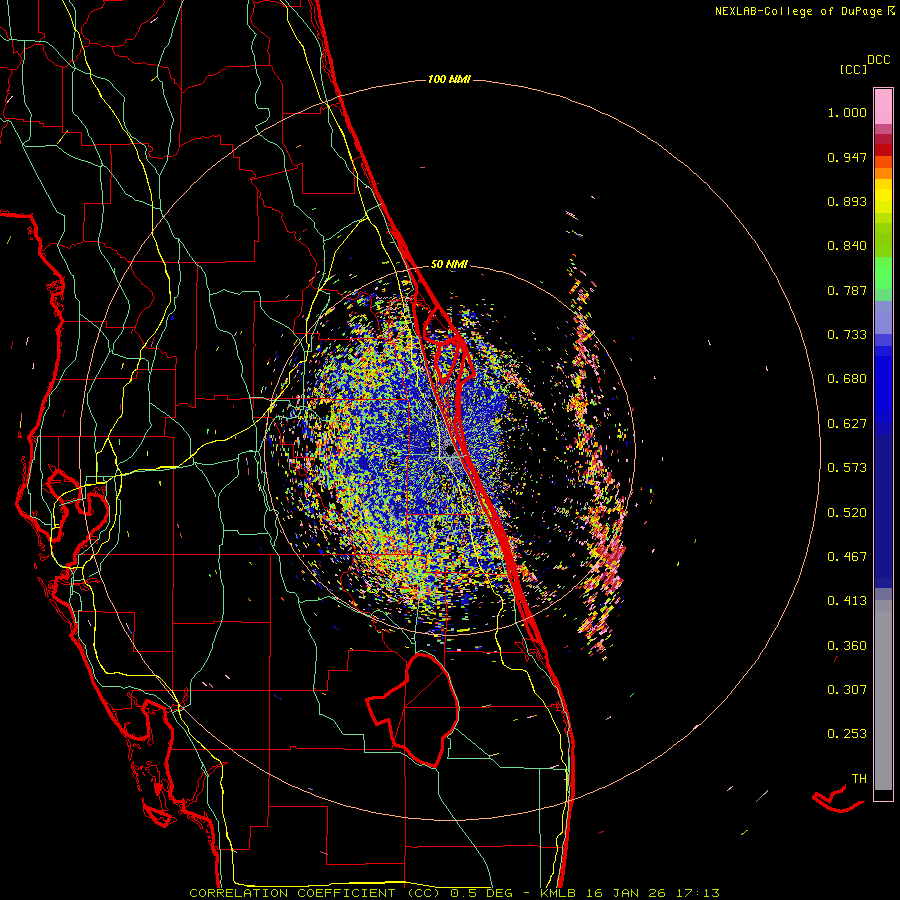Click the 0.360 scale value label
The width and height of the screenshot is (900, 900).
coord(847,646)
